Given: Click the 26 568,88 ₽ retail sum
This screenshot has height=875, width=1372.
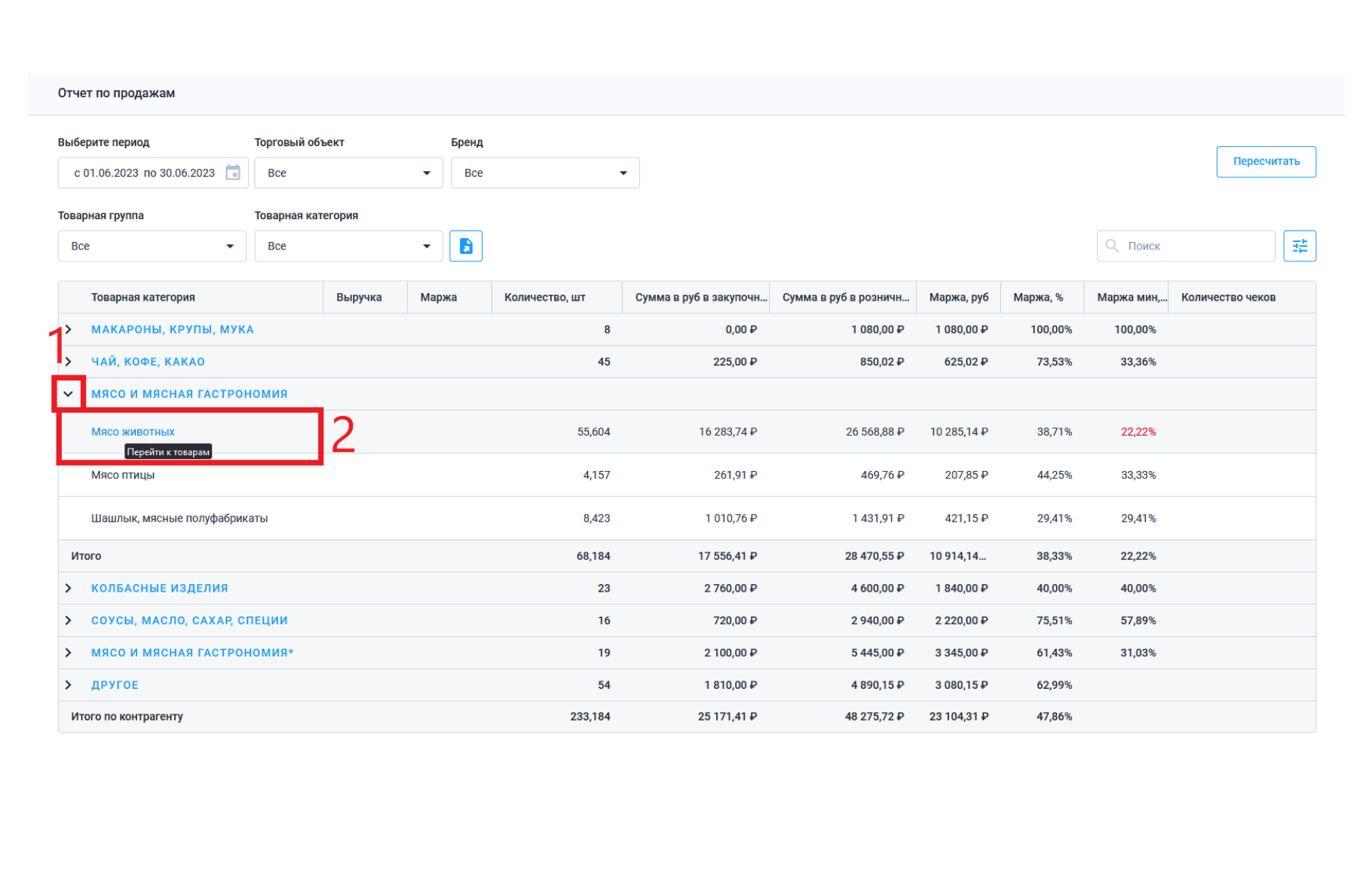Looking at the screenshot, I should (874, 432).
